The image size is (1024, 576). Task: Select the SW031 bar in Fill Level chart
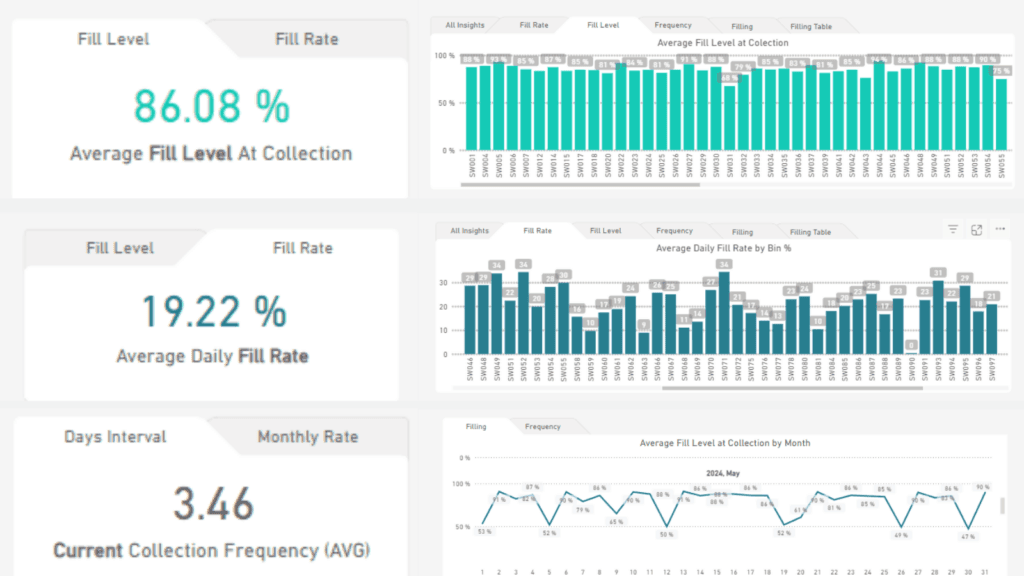(x=729, y=117)
